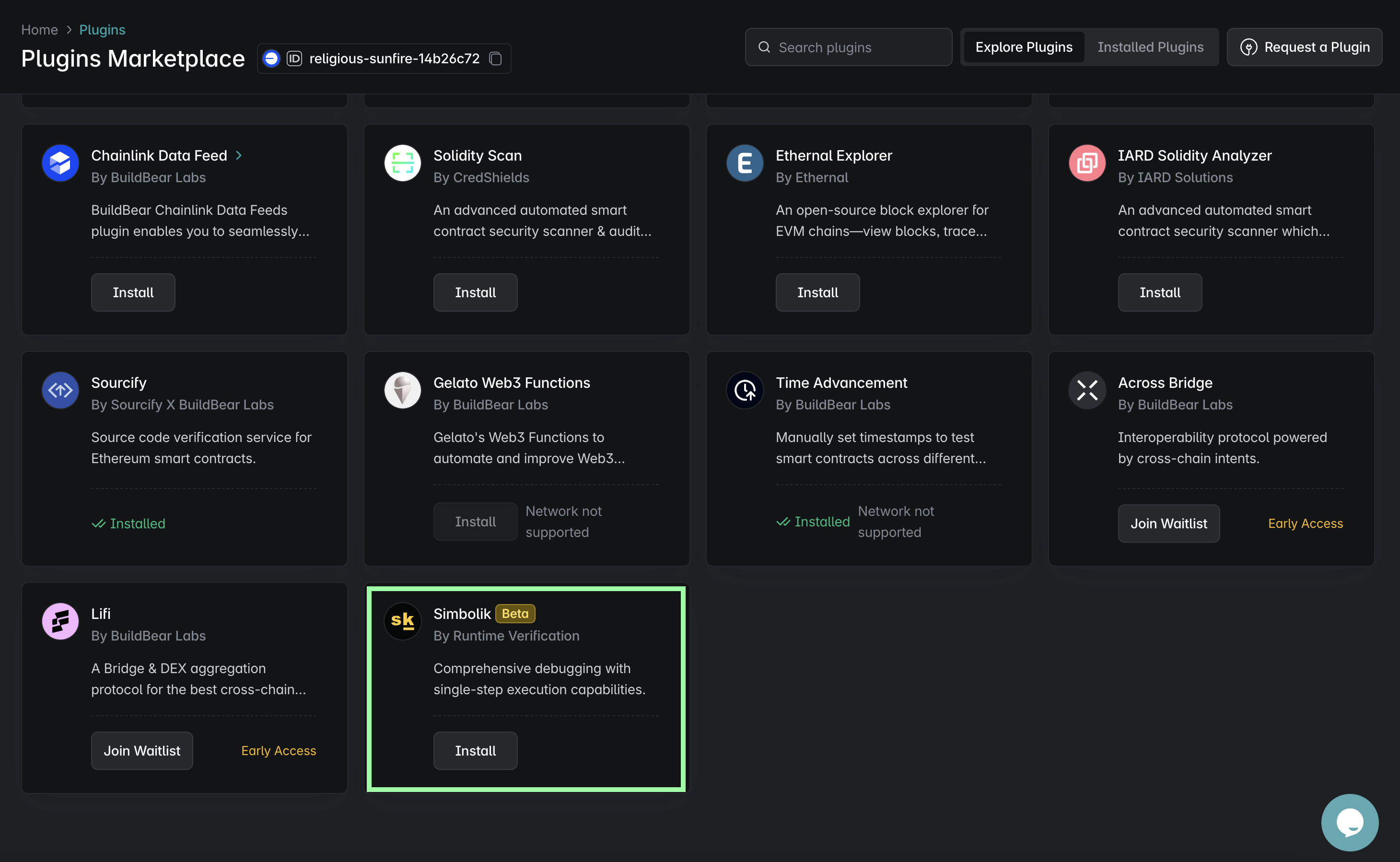Click the Time Advancement title
This screenshot has height=862, width=1400.
[841, 383]
